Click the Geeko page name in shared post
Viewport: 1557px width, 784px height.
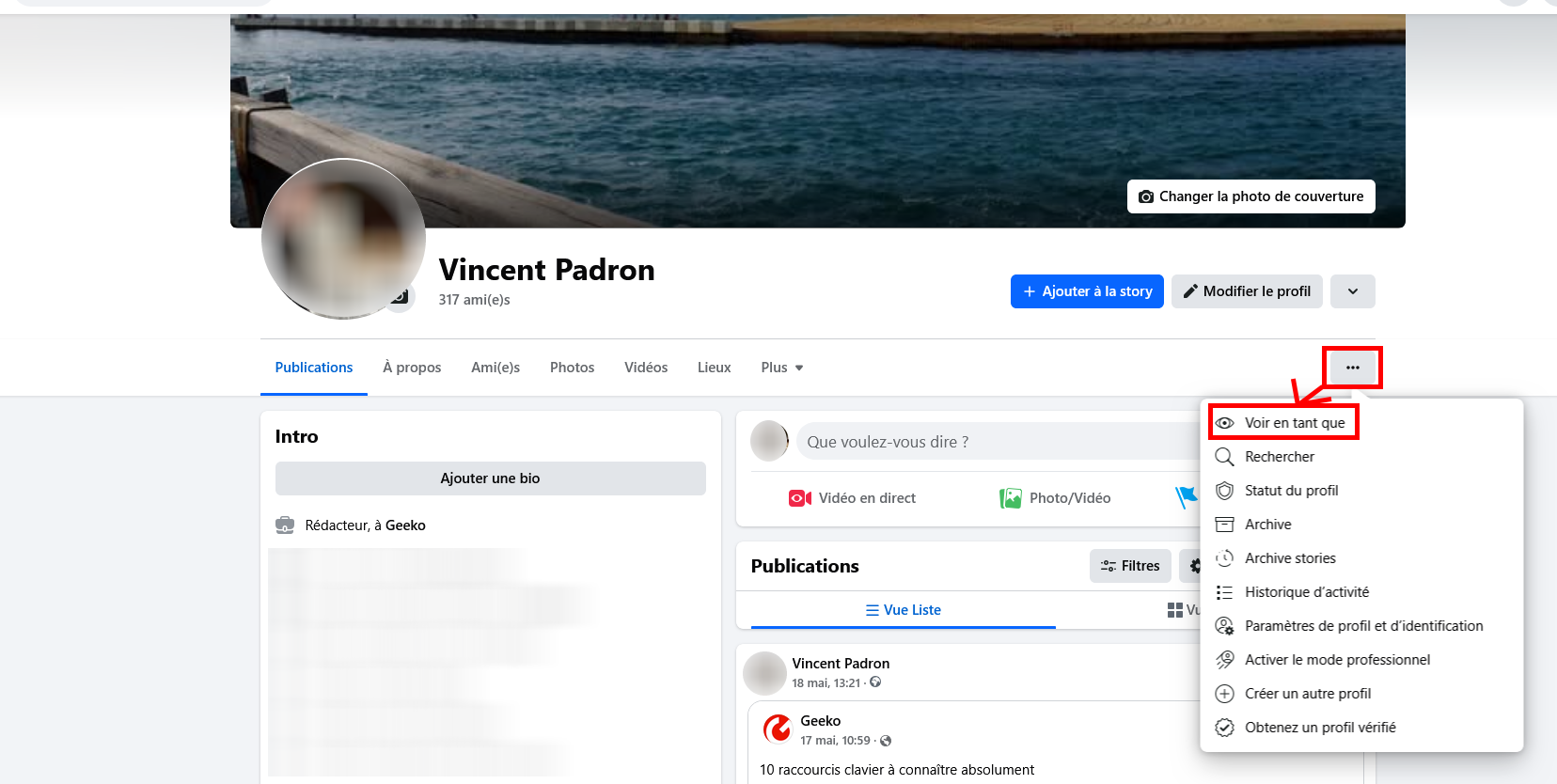tap(821, 721)
